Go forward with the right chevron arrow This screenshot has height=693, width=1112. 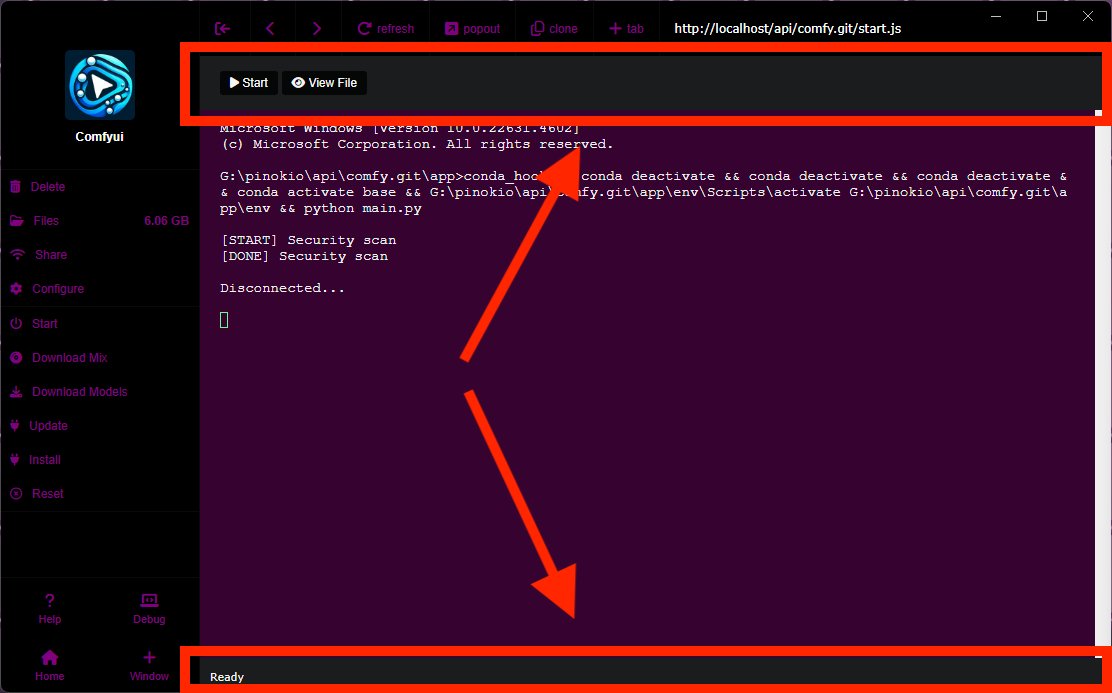point(317,28)
